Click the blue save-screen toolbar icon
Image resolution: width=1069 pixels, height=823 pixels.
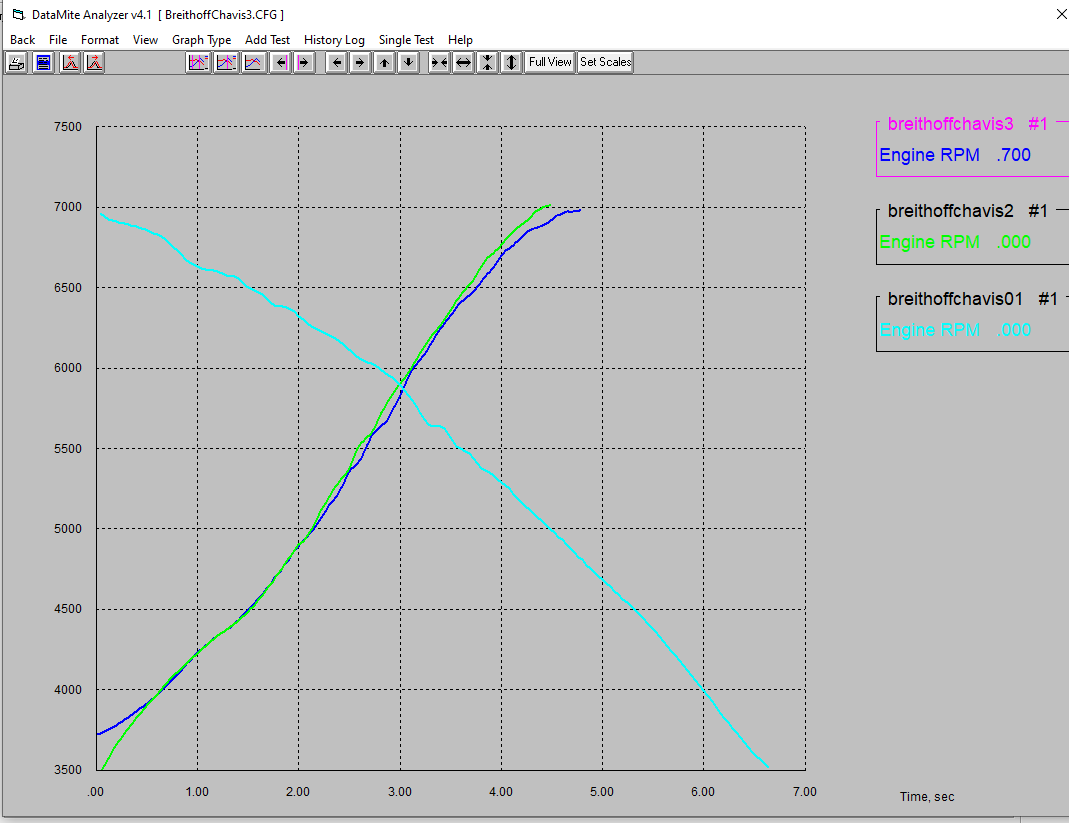(43, 63)
